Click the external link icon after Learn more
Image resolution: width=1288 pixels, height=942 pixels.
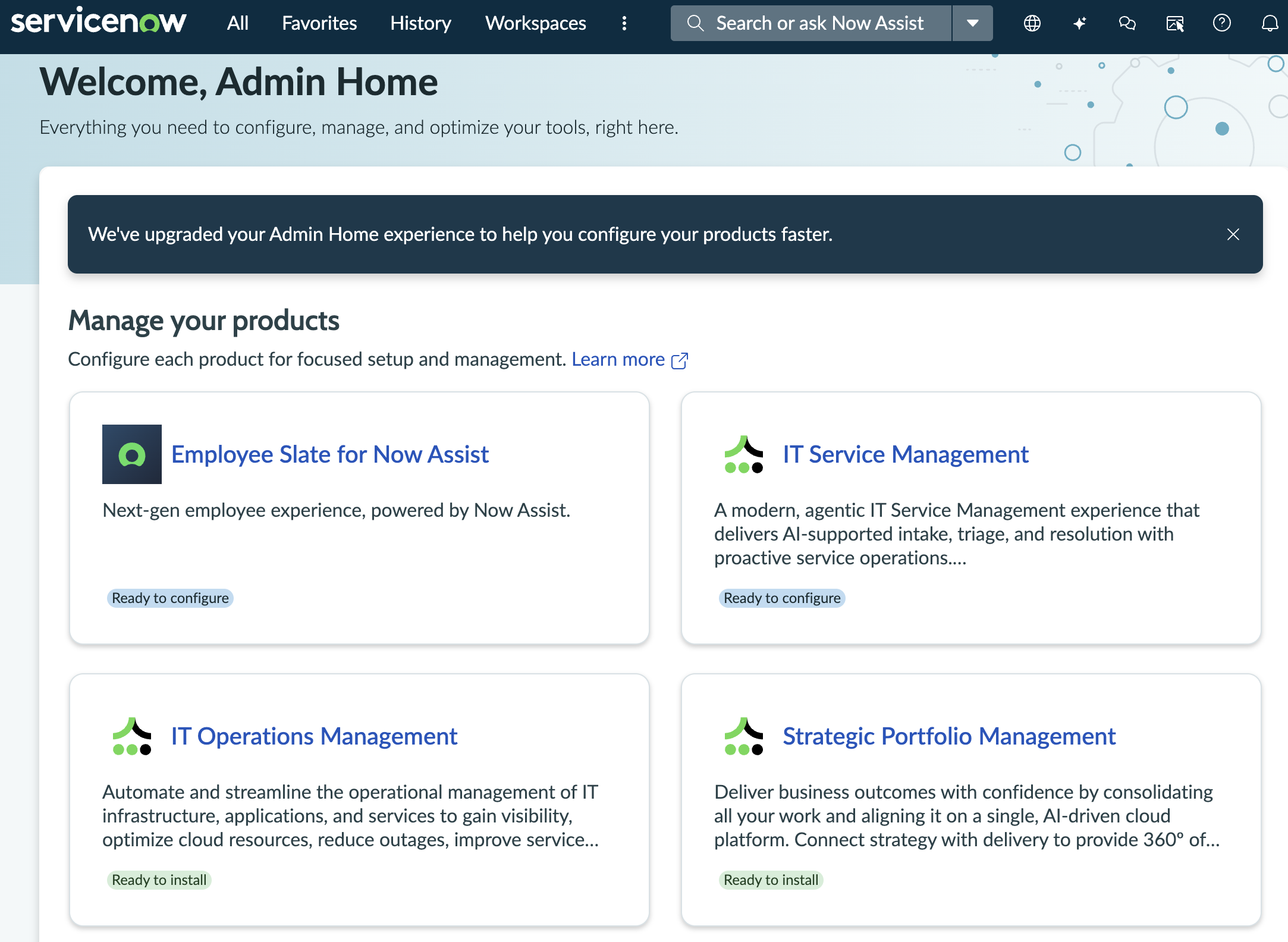pos(680,360)
